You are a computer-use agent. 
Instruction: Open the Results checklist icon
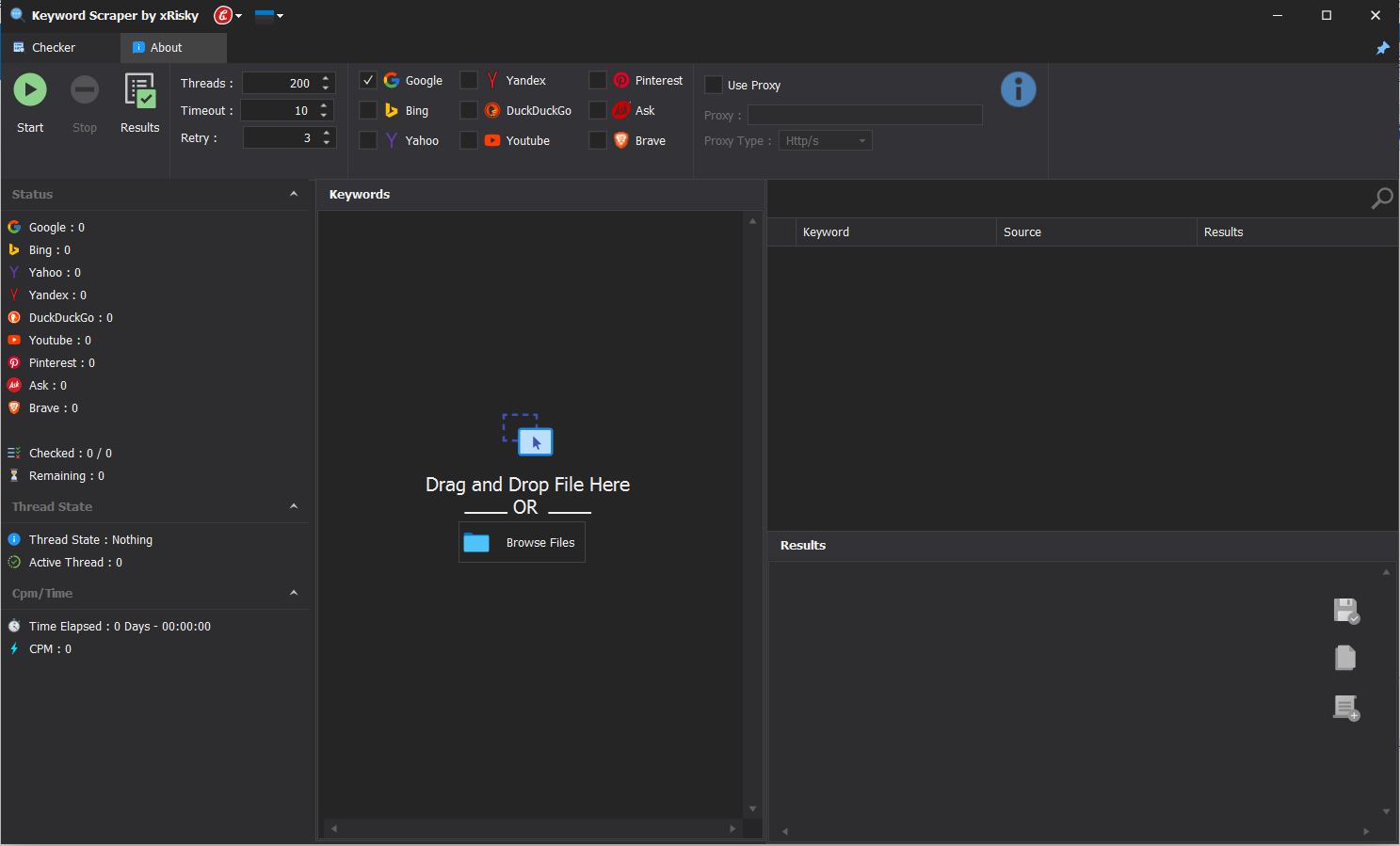[x=139, y=92]
